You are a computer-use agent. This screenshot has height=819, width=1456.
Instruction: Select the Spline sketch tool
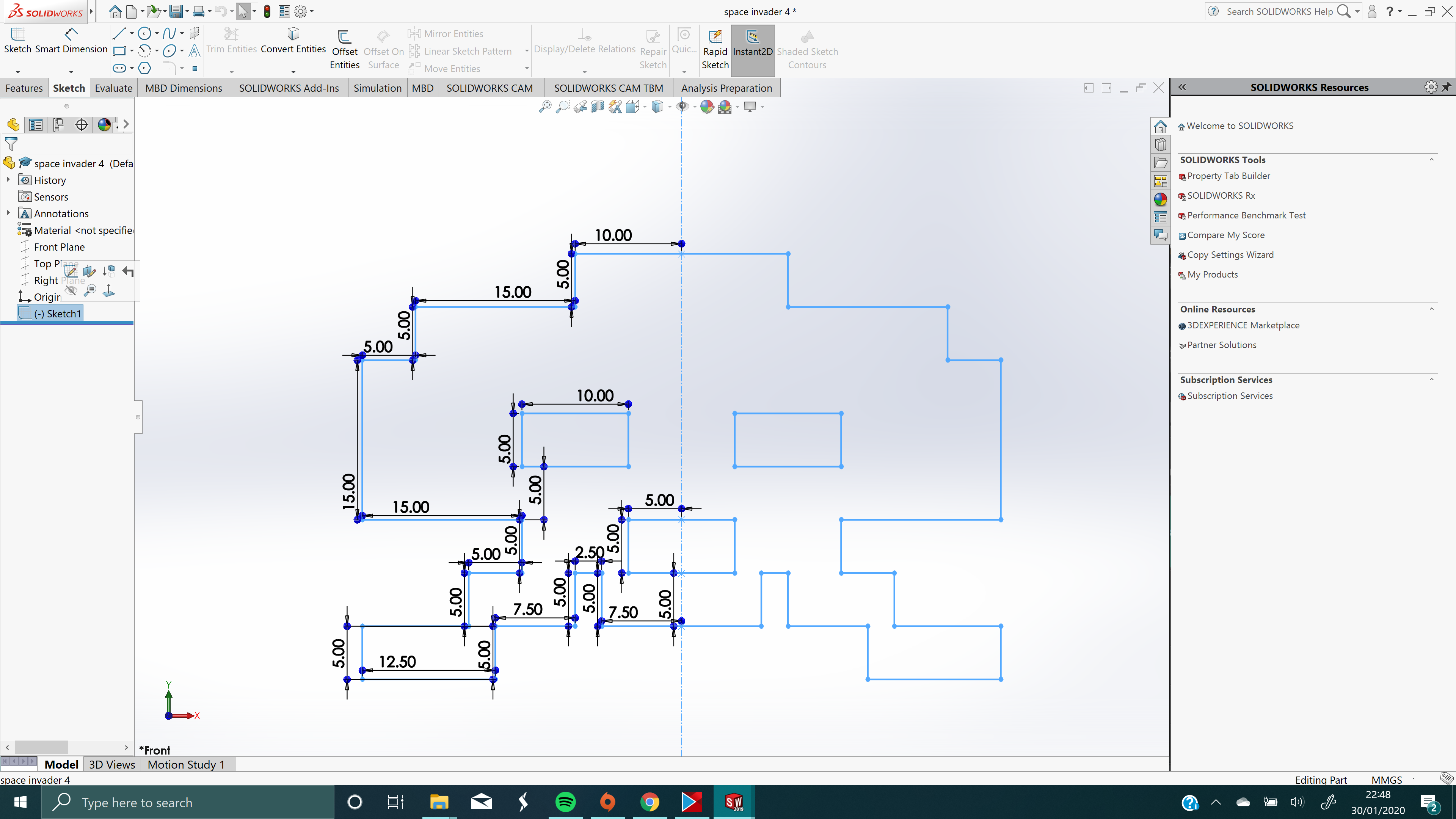pyautogui.click(x=169, y=34)
